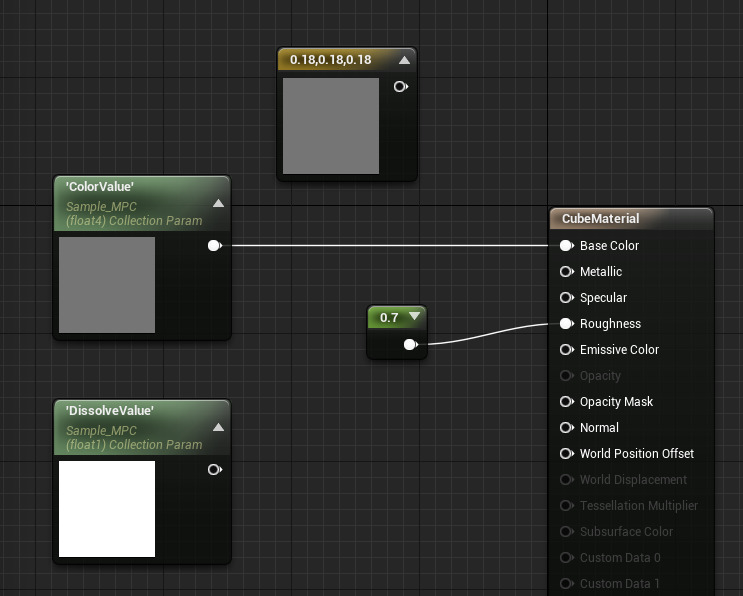
Task: Click the Roughness input pin
Action: pos(566,324)
